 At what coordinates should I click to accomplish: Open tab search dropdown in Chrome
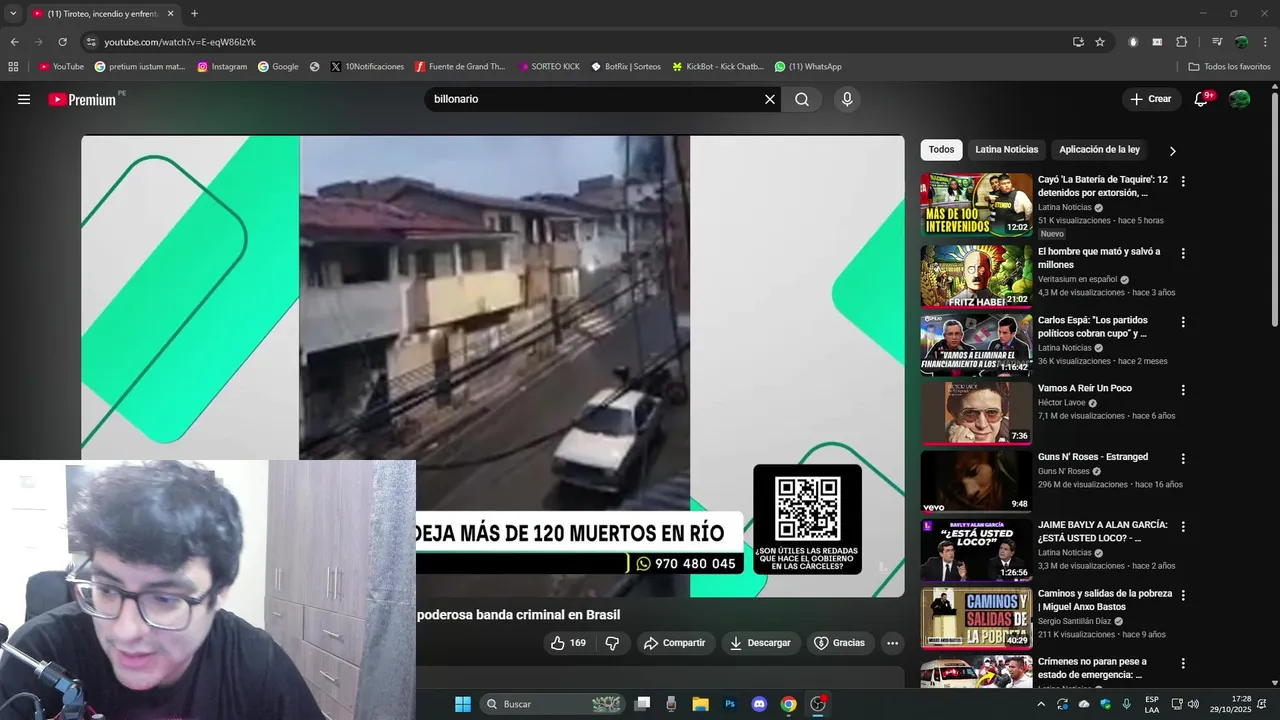pyautogui.click(x=13, y=14)
